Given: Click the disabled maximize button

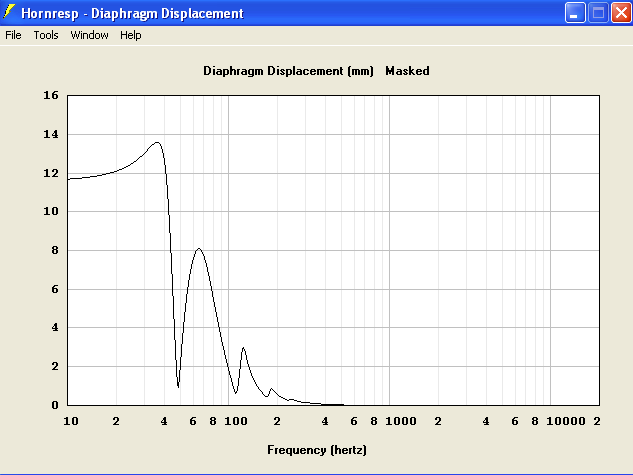Looking at the screenshot, I should [598, 13].
